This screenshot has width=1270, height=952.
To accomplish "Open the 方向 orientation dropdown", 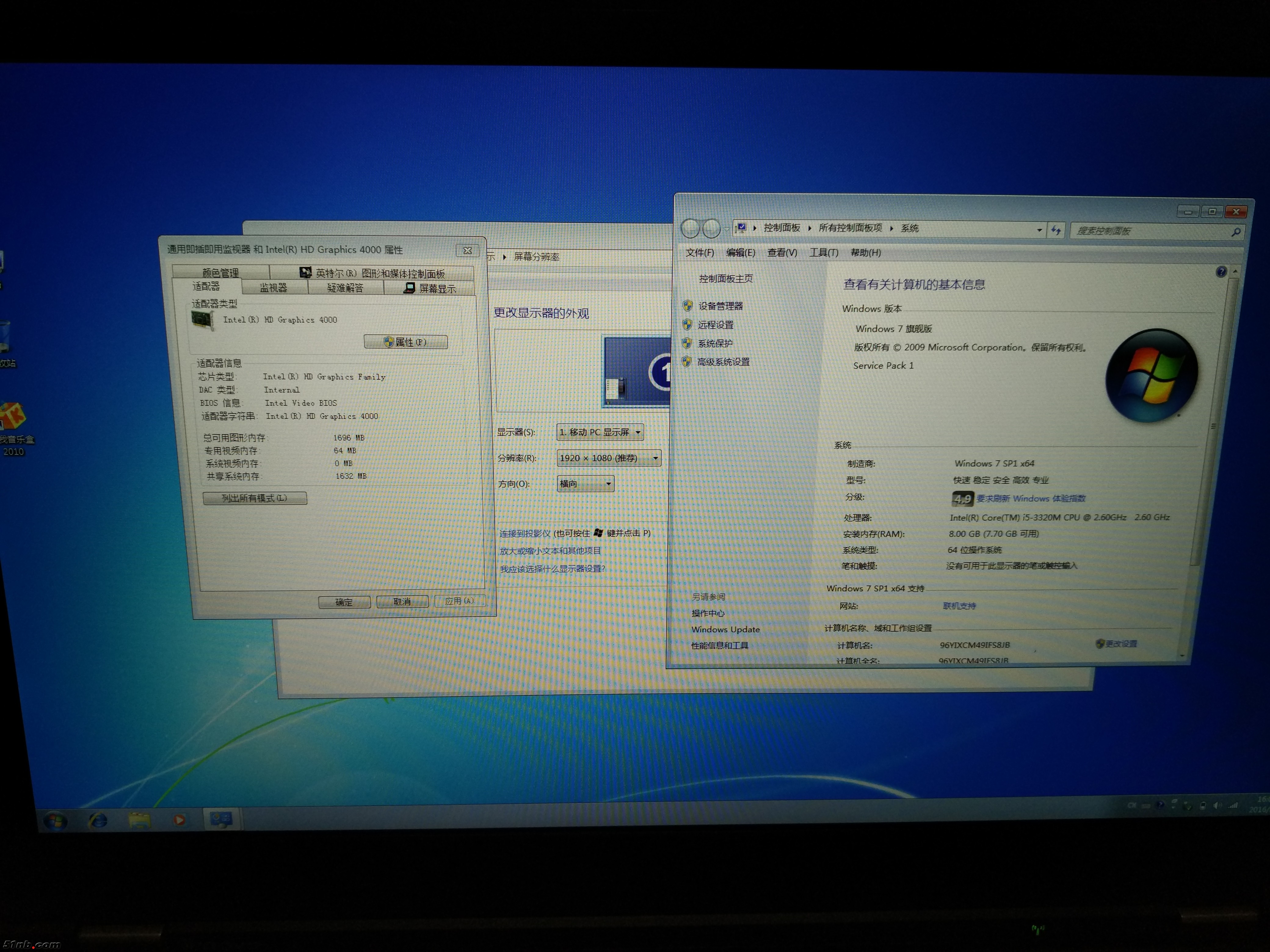I will 585,484.
